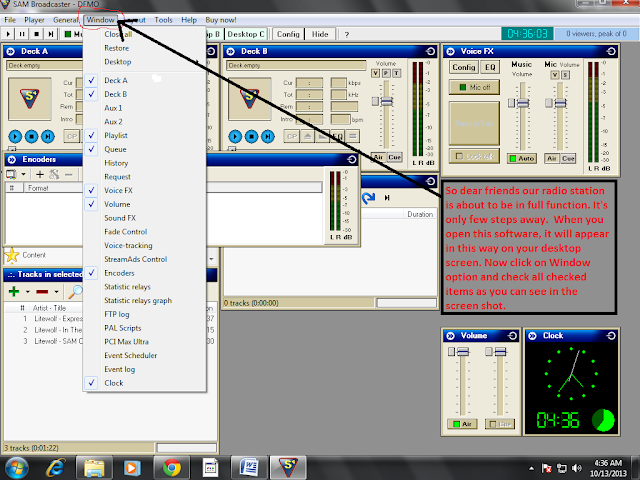Uncheck Queue in Window menu
The width and height of the screenshot is (640, 480).
144,149
